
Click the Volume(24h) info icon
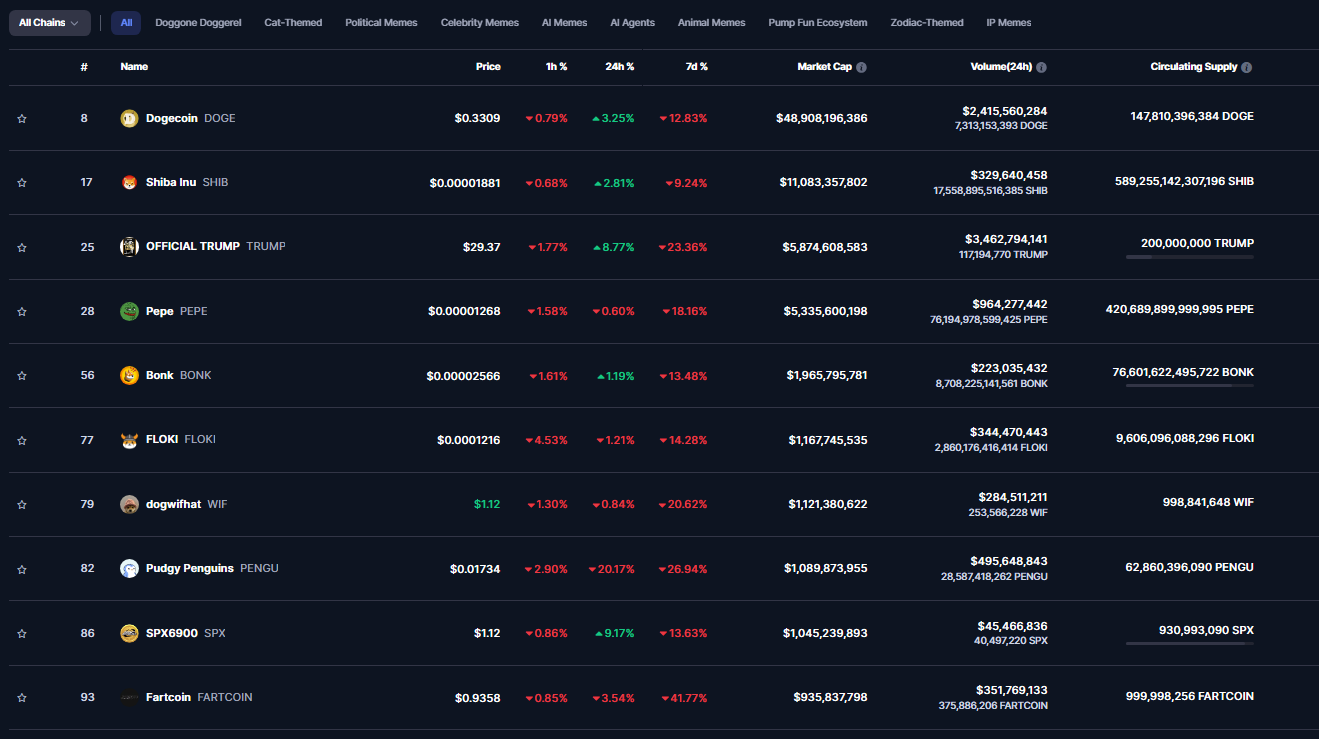click(1041, 67)
